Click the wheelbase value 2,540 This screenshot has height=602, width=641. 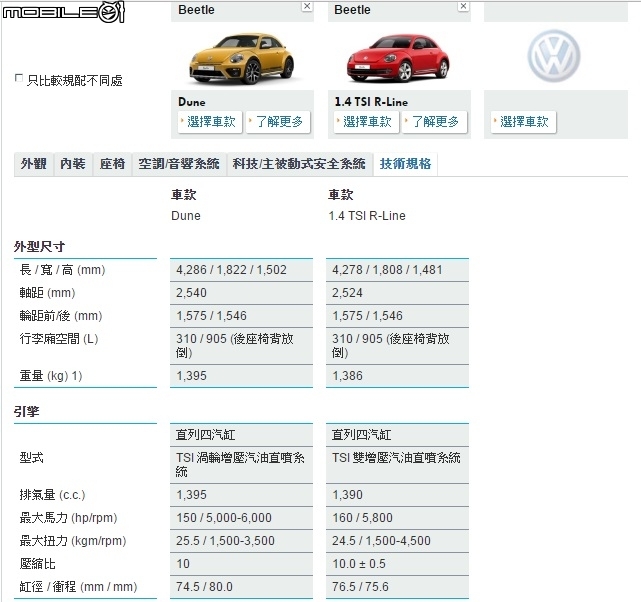point(191,293)
